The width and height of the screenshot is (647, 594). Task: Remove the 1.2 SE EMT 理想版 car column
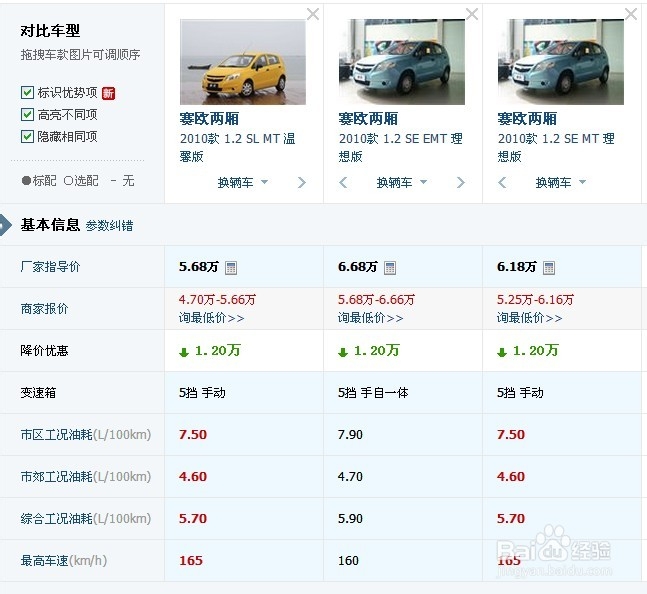point(472,14)
